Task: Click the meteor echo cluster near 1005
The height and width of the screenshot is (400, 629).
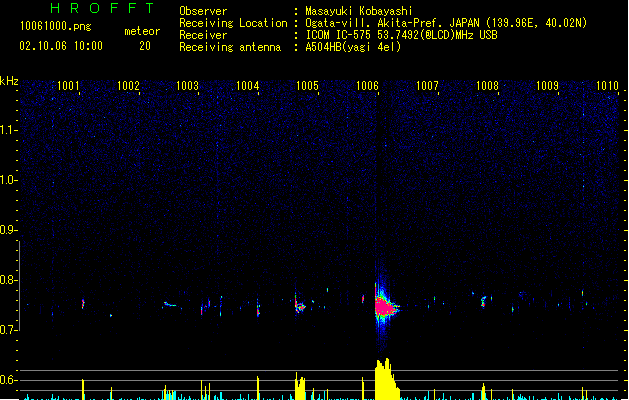Action: [300, 305]
